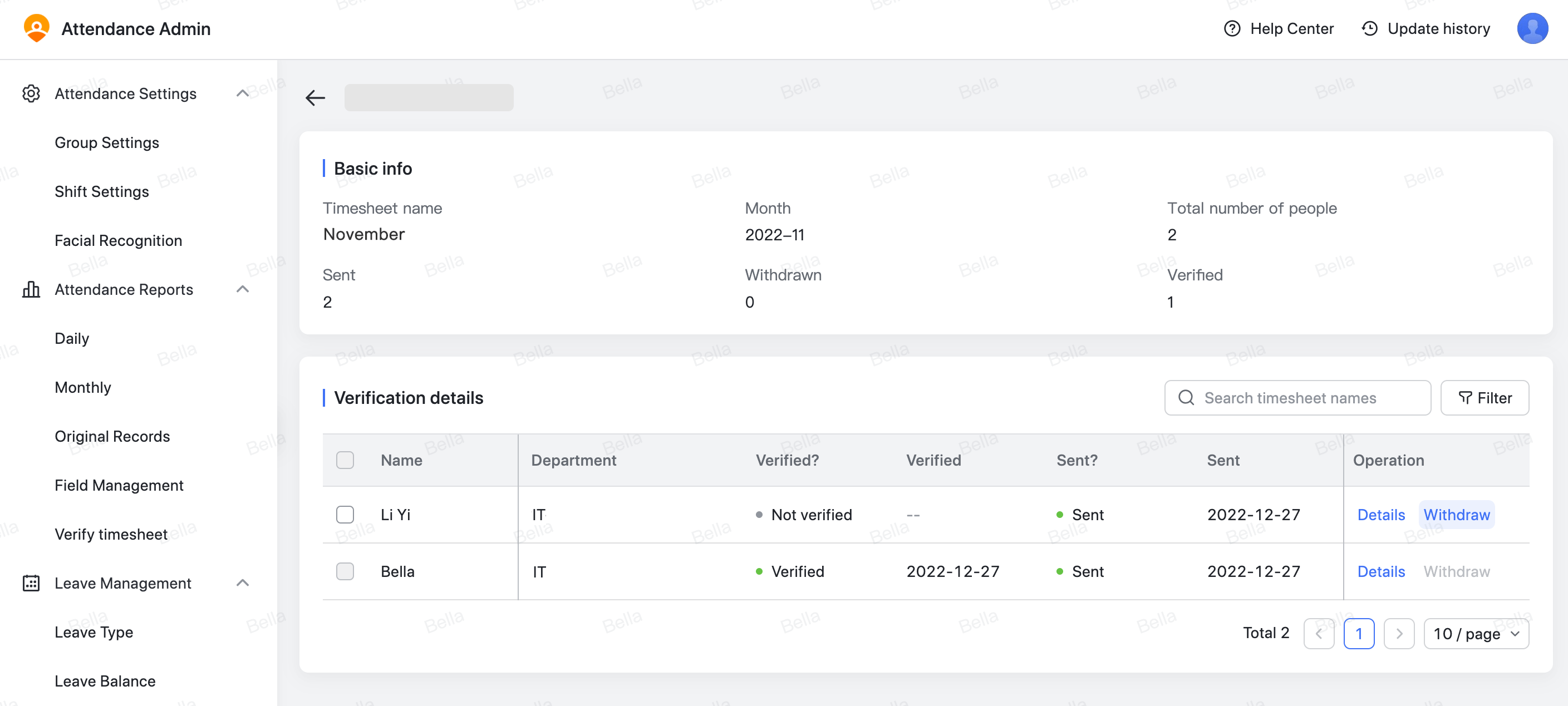This screenshot has height=706, width=1568.
Task: Open Original Records menu item
Action: point(112,436)
